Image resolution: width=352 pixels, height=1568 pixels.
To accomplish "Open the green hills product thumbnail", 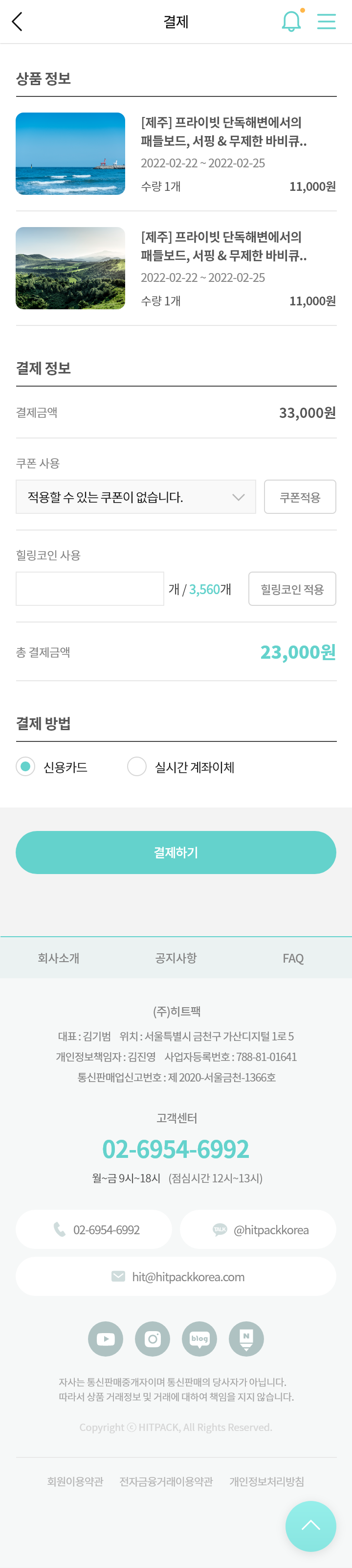I will 70,268.
